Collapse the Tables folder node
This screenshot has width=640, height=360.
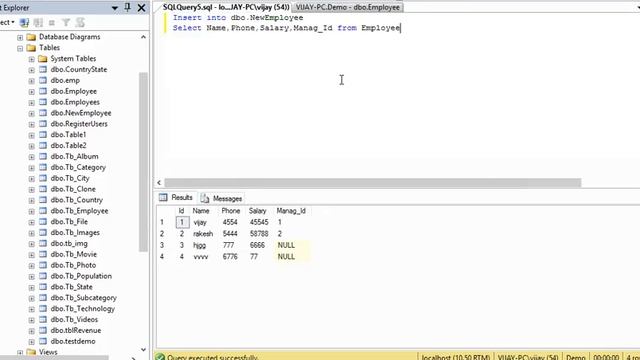(20, 48)
